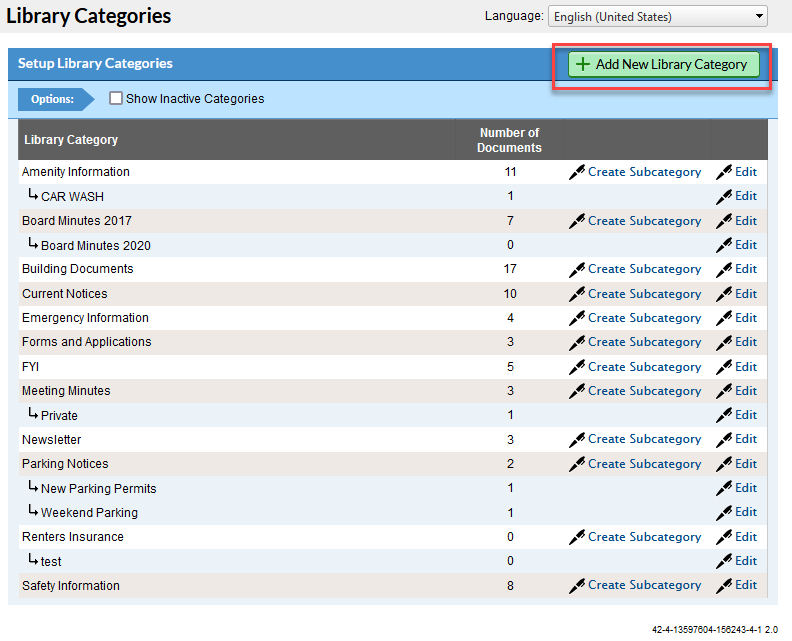Click the Options label arrow
Image resolution: width=792 pixels, height=641 pixels.
point(56,99)
